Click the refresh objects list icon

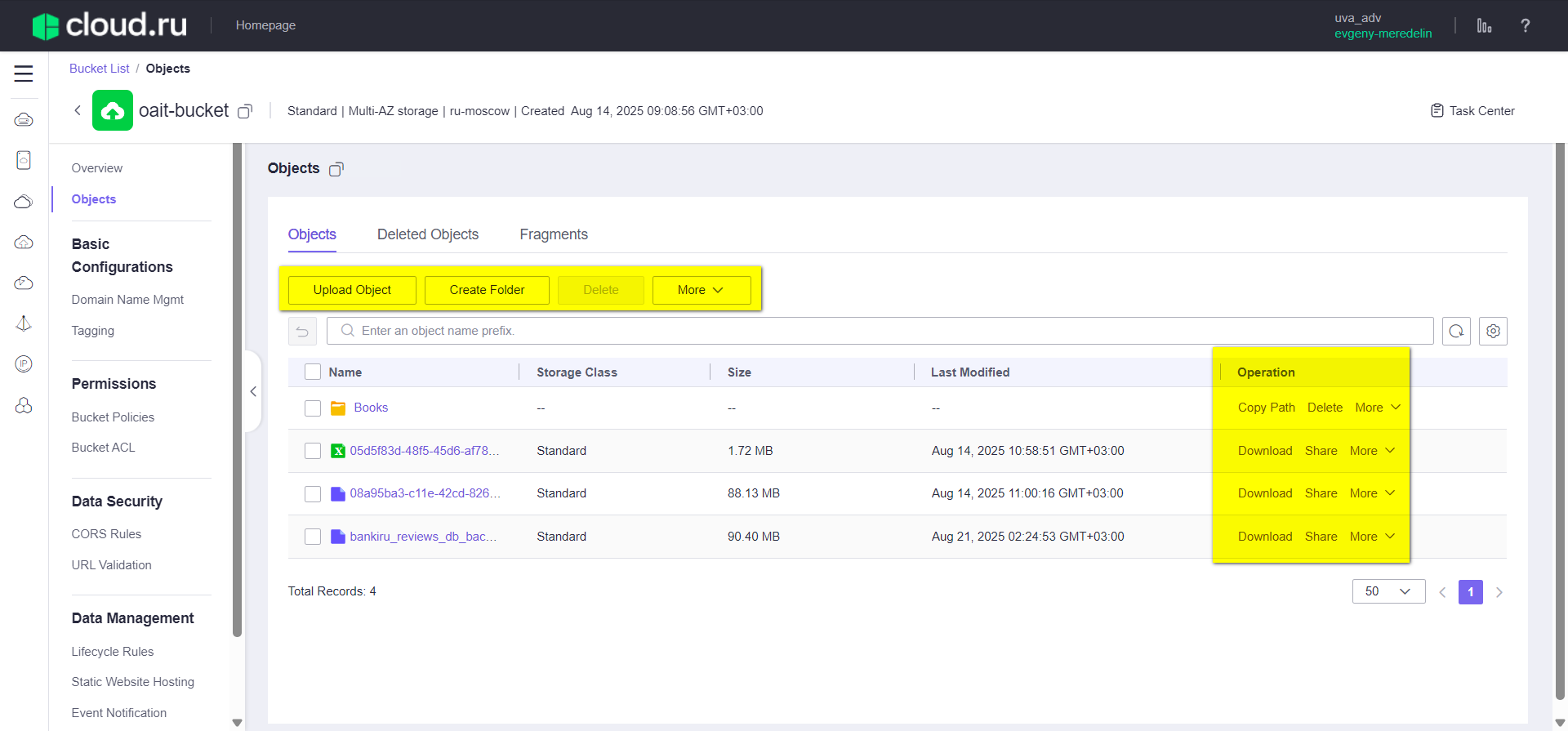point(1456,332)
